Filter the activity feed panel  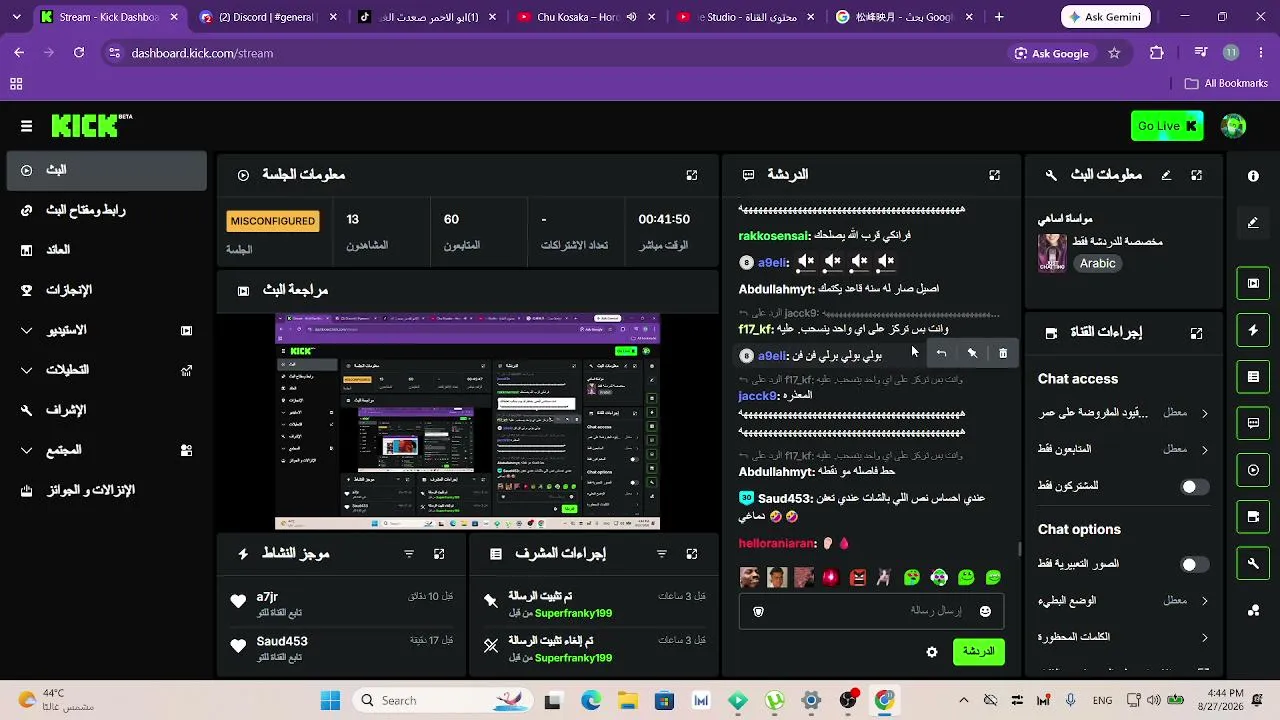(x=409, y=554)
